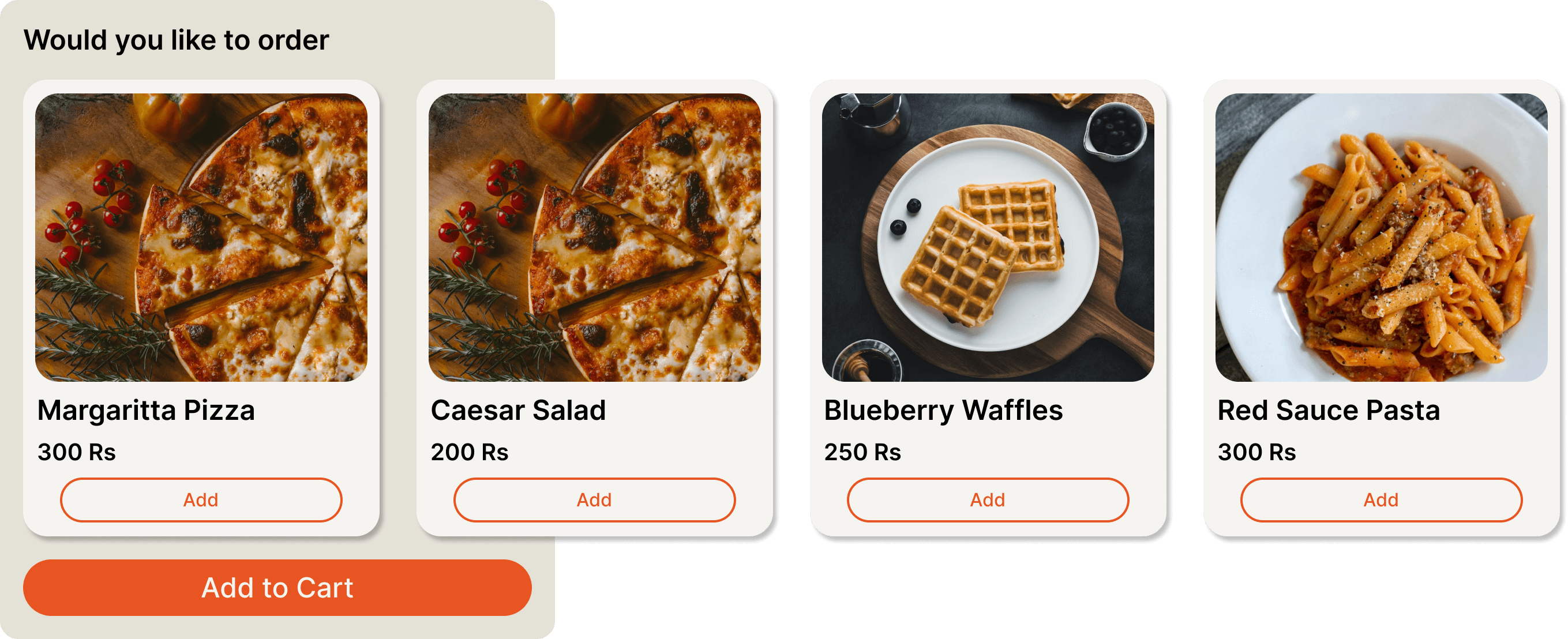
Task: Click the orange Add to Cart button
Action: [277, 587]
